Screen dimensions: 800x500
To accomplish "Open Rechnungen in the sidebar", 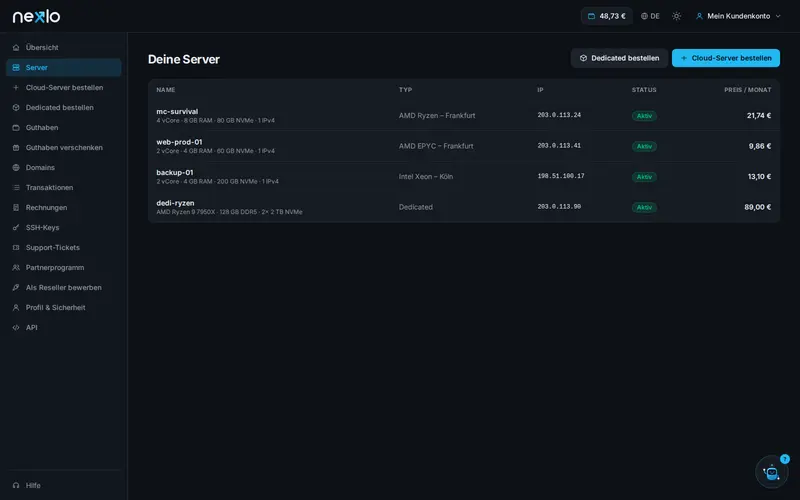I will pyautogui.click(x=64, y=208).
